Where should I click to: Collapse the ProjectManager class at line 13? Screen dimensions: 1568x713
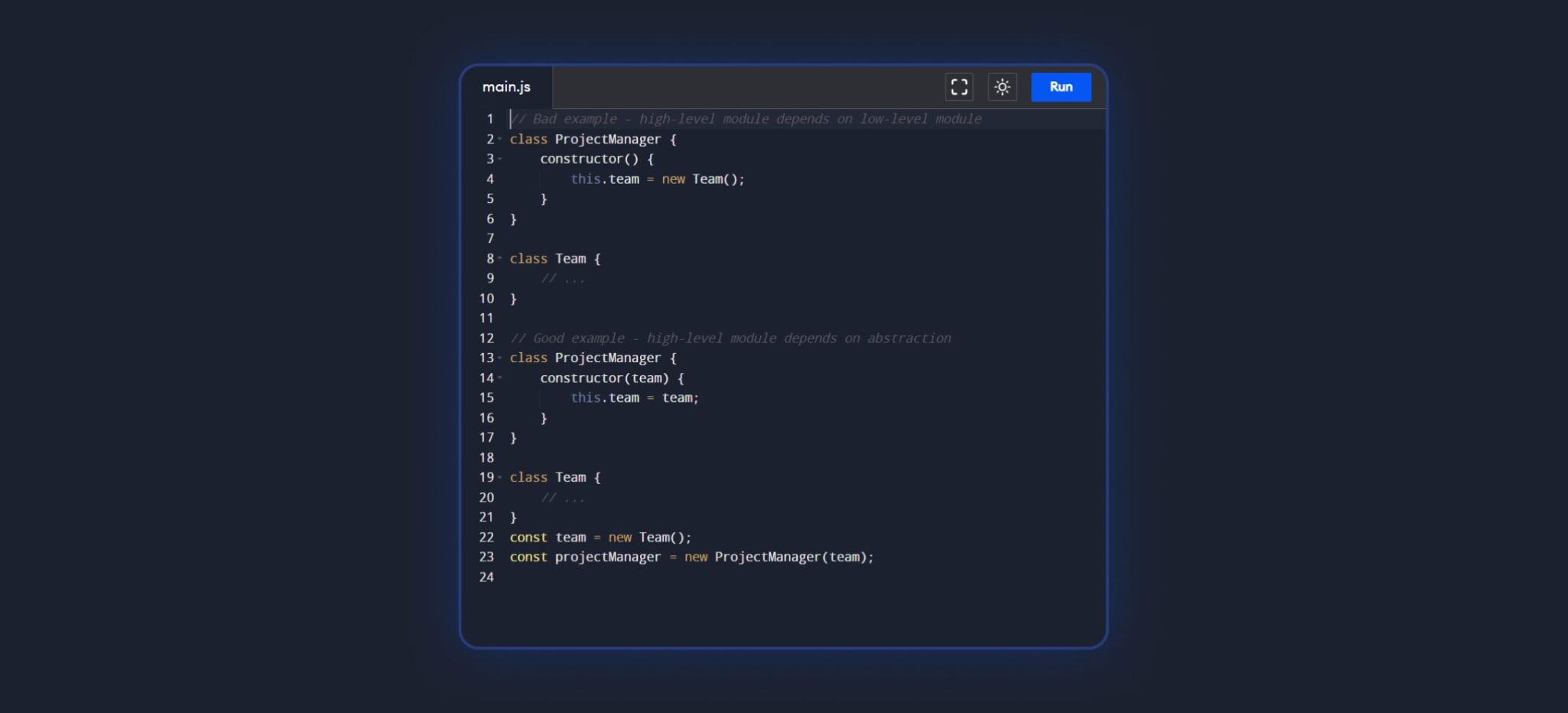(x=500, y=358)
